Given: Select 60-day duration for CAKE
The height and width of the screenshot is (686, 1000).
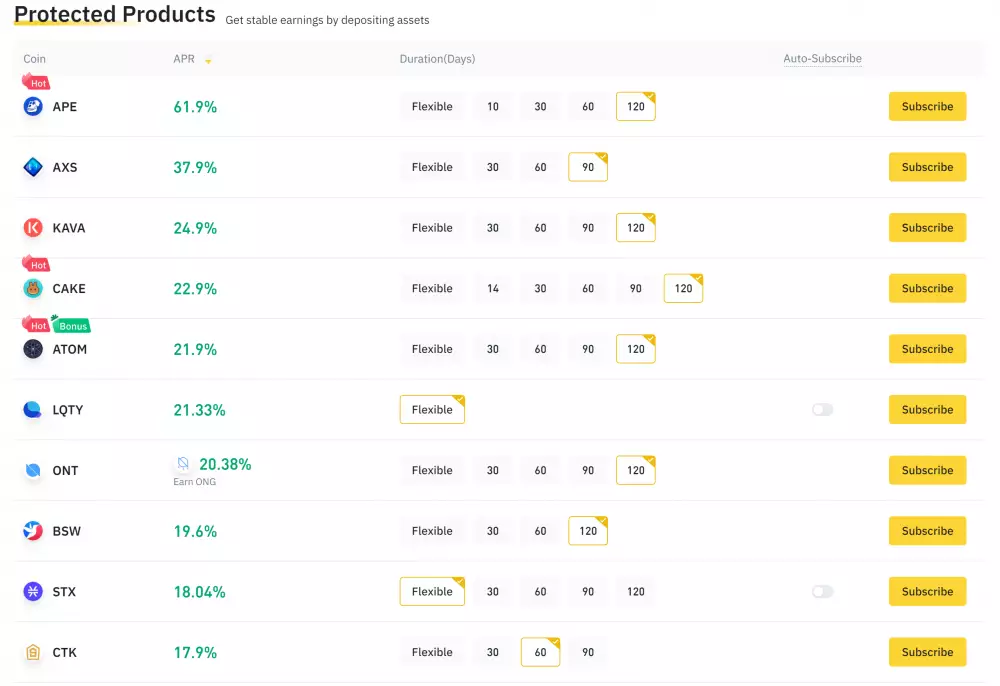Looking at the screenshot, I should pos(588,288).
